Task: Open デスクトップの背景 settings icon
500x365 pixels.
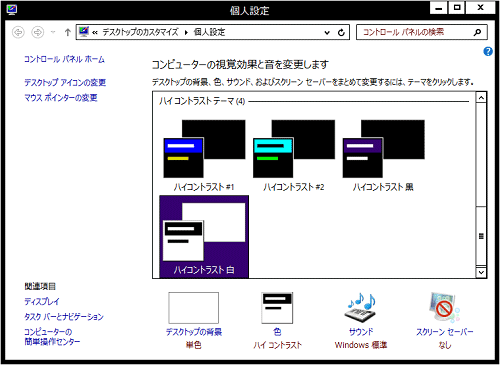Action: click(194, 308)
